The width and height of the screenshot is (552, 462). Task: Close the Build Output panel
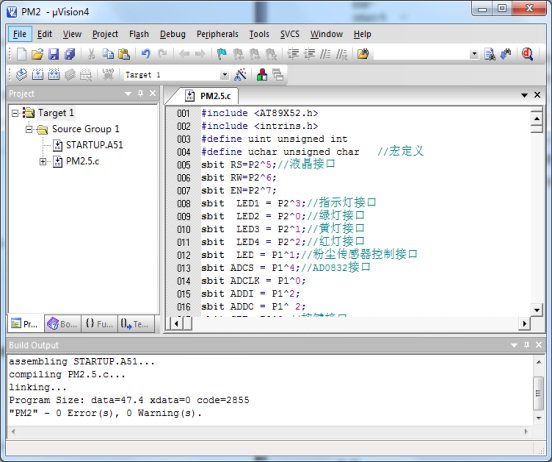(539, 345)
